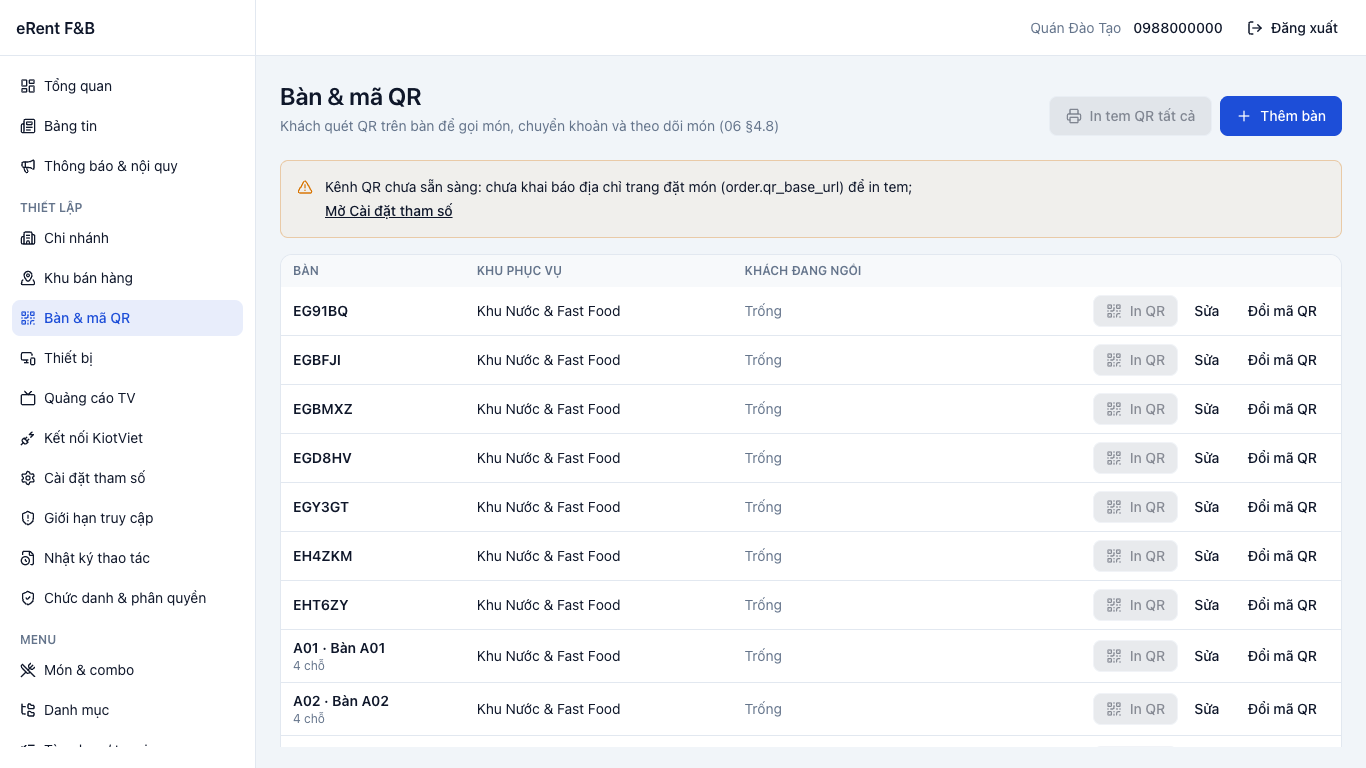The height and width of the screenshot is (768, 1366).
Task: Click the Bảng tin newspaper icon
Action: [x=28, y=126]
